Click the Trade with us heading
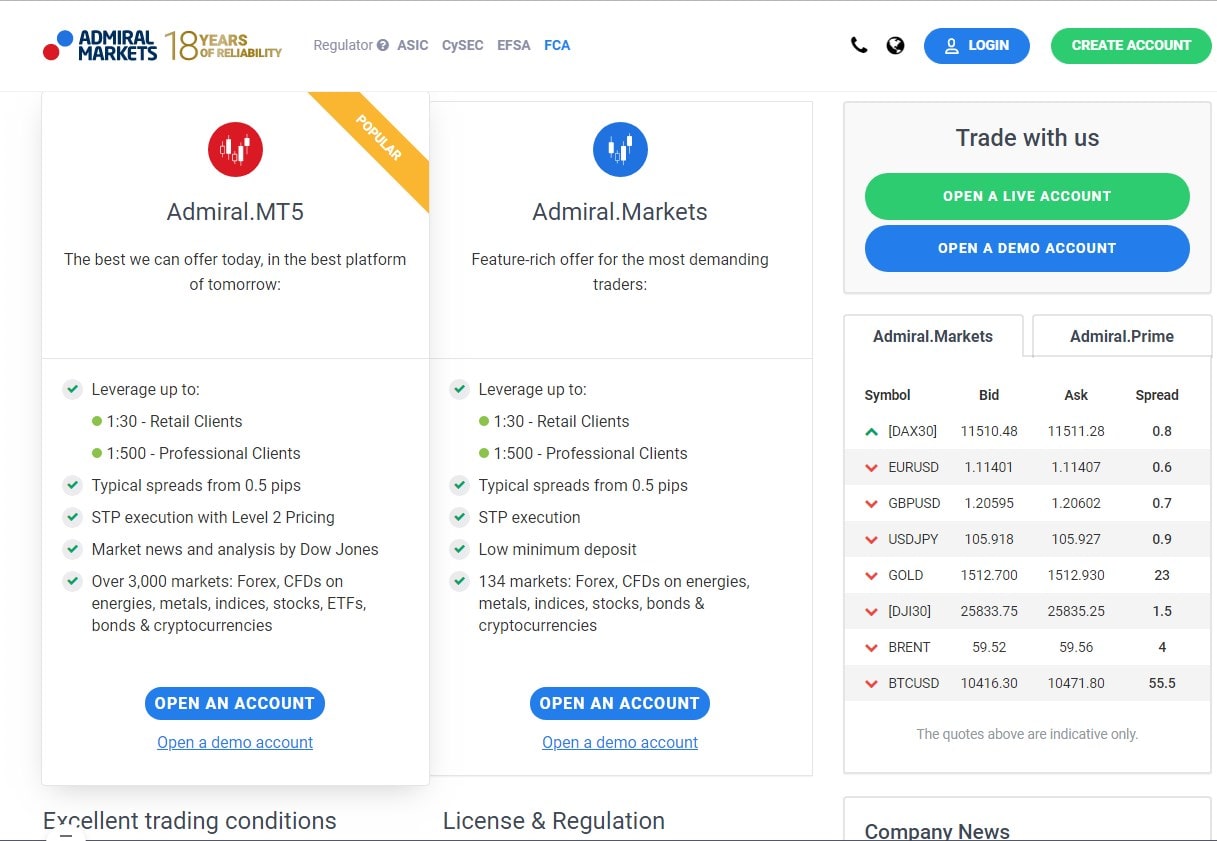The image size is (1217, 841). [x=1027, y=138]
